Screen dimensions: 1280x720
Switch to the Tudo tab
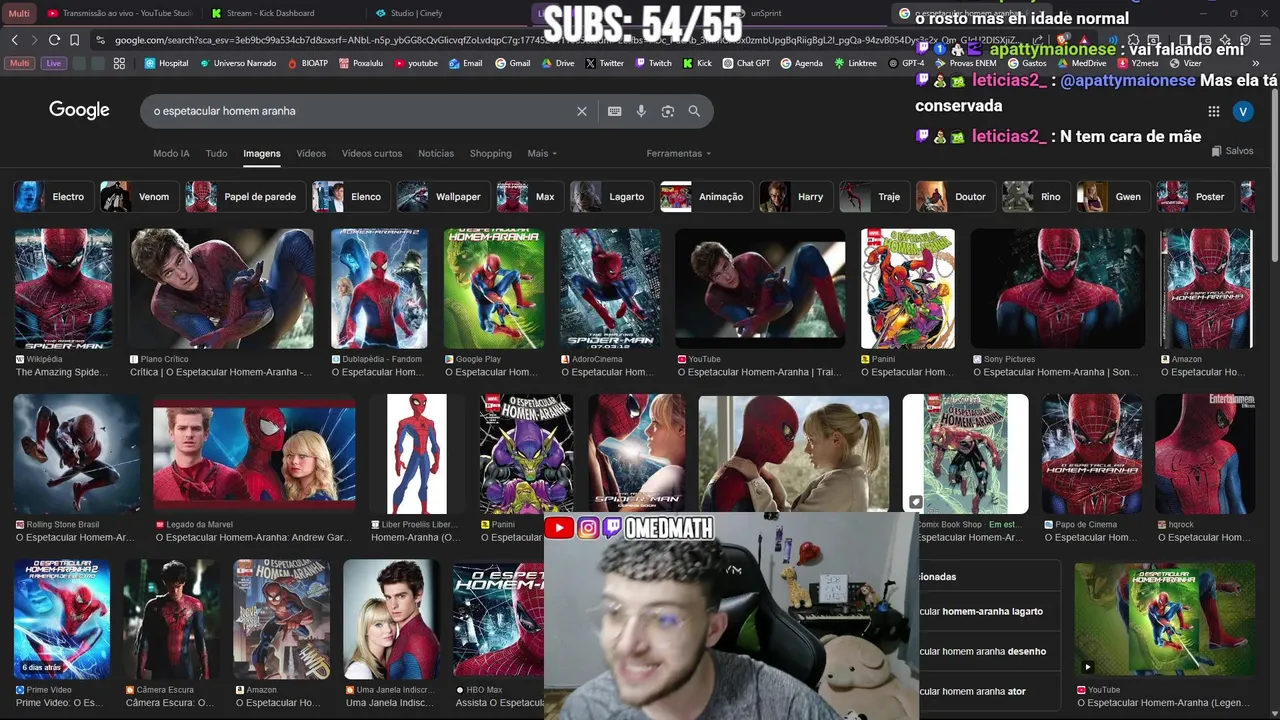(216, 153)
